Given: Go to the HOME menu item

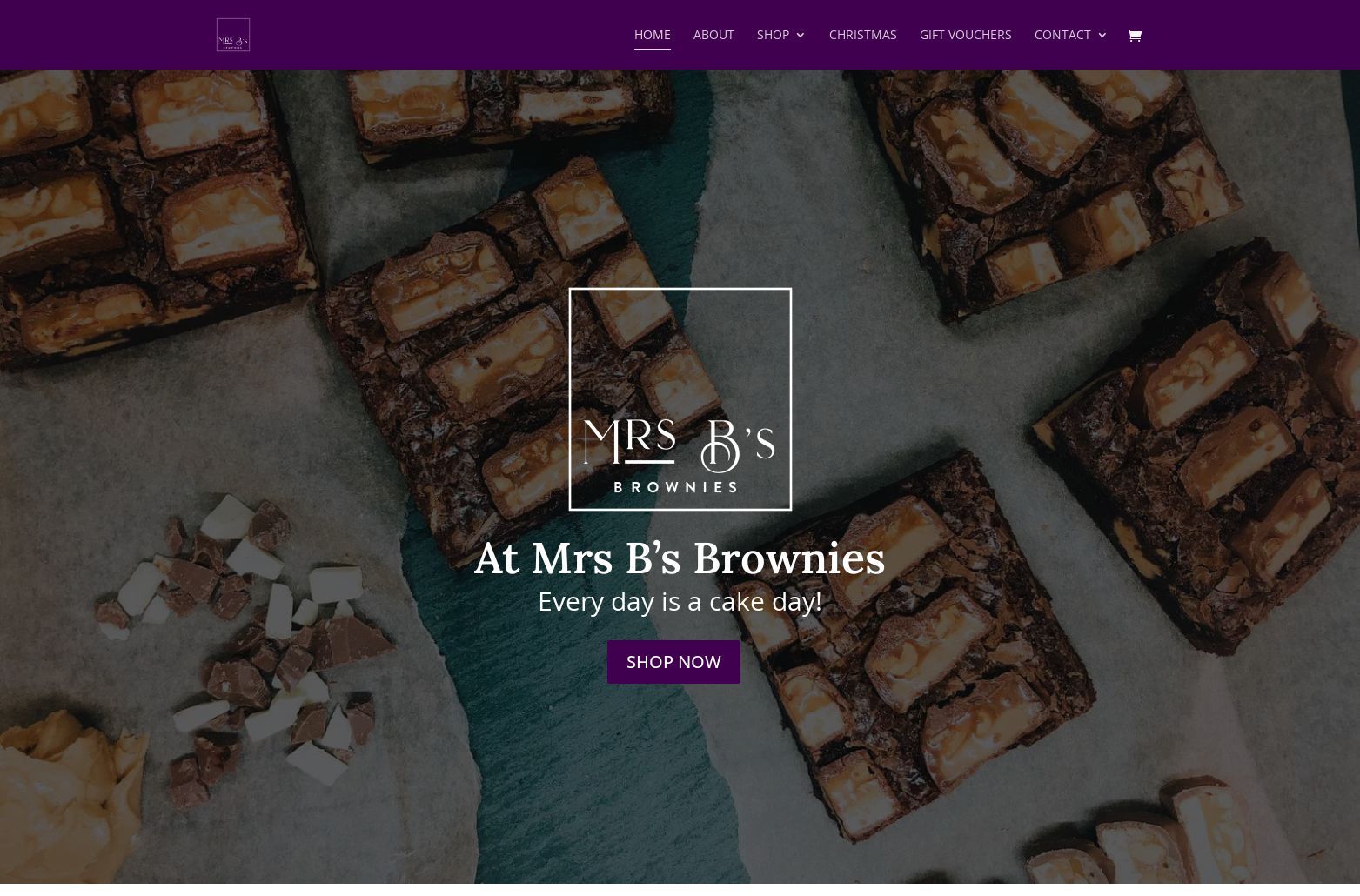Looking at the screenshot, I should coord(652,35).
